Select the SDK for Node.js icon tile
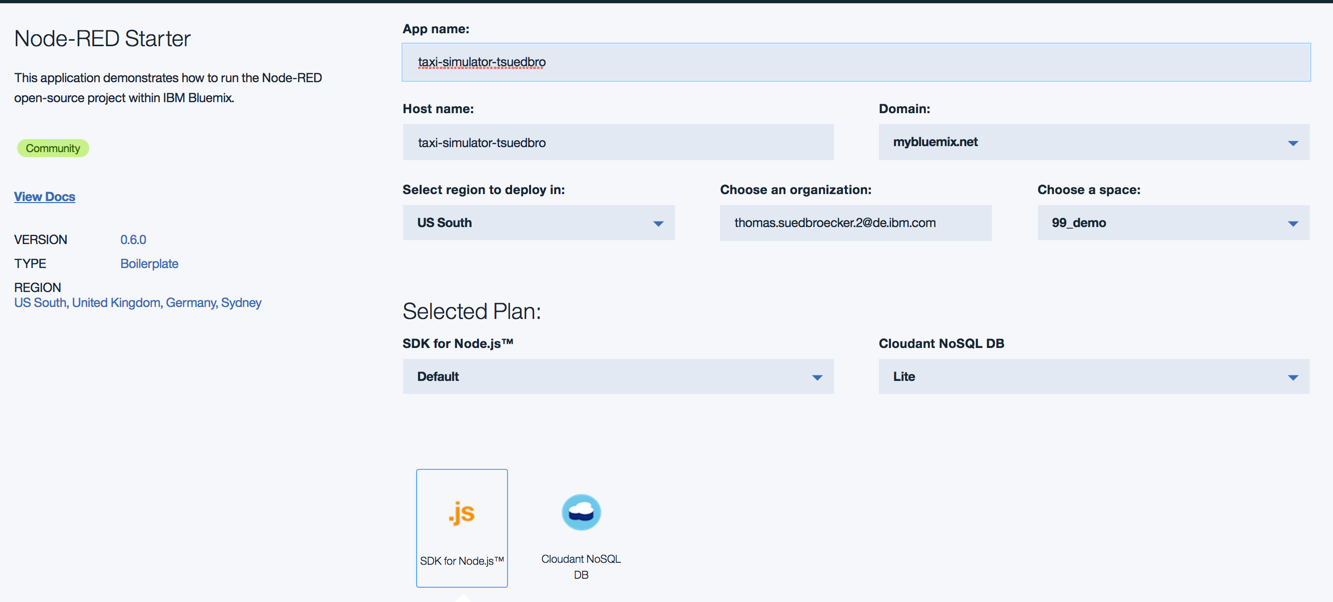Image resolution: width=1333 pixels, height=602 pixels. (x=462, y=528)
